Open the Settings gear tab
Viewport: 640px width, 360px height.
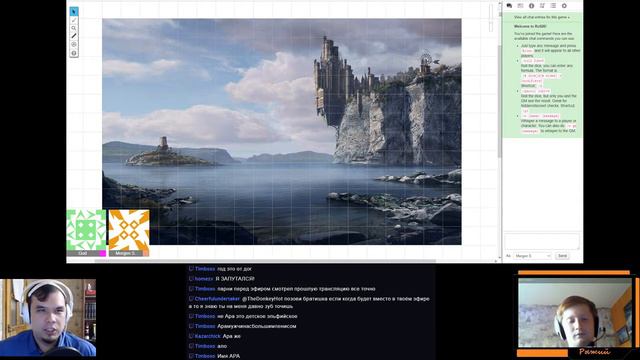click(x=564, y=6)
